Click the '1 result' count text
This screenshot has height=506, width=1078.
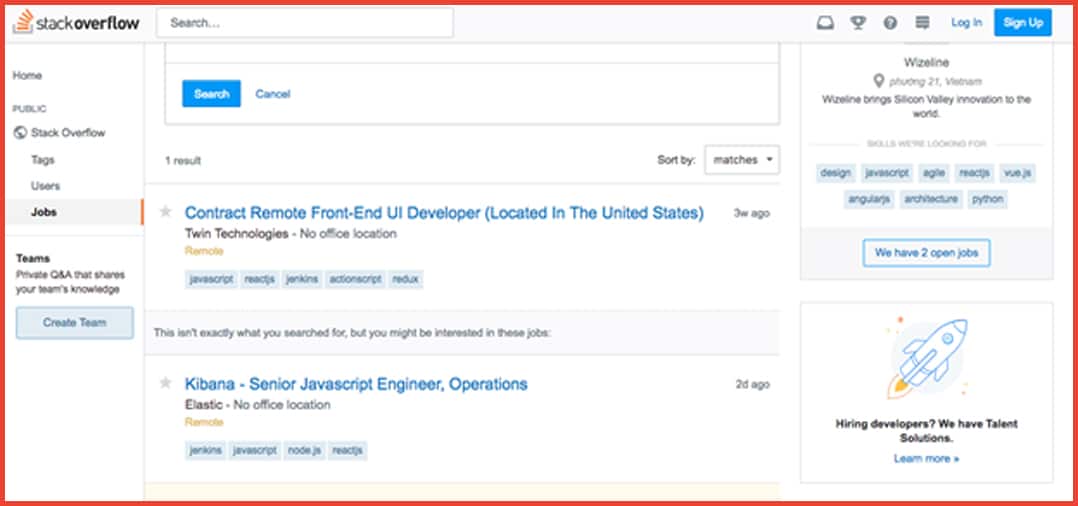183,161
